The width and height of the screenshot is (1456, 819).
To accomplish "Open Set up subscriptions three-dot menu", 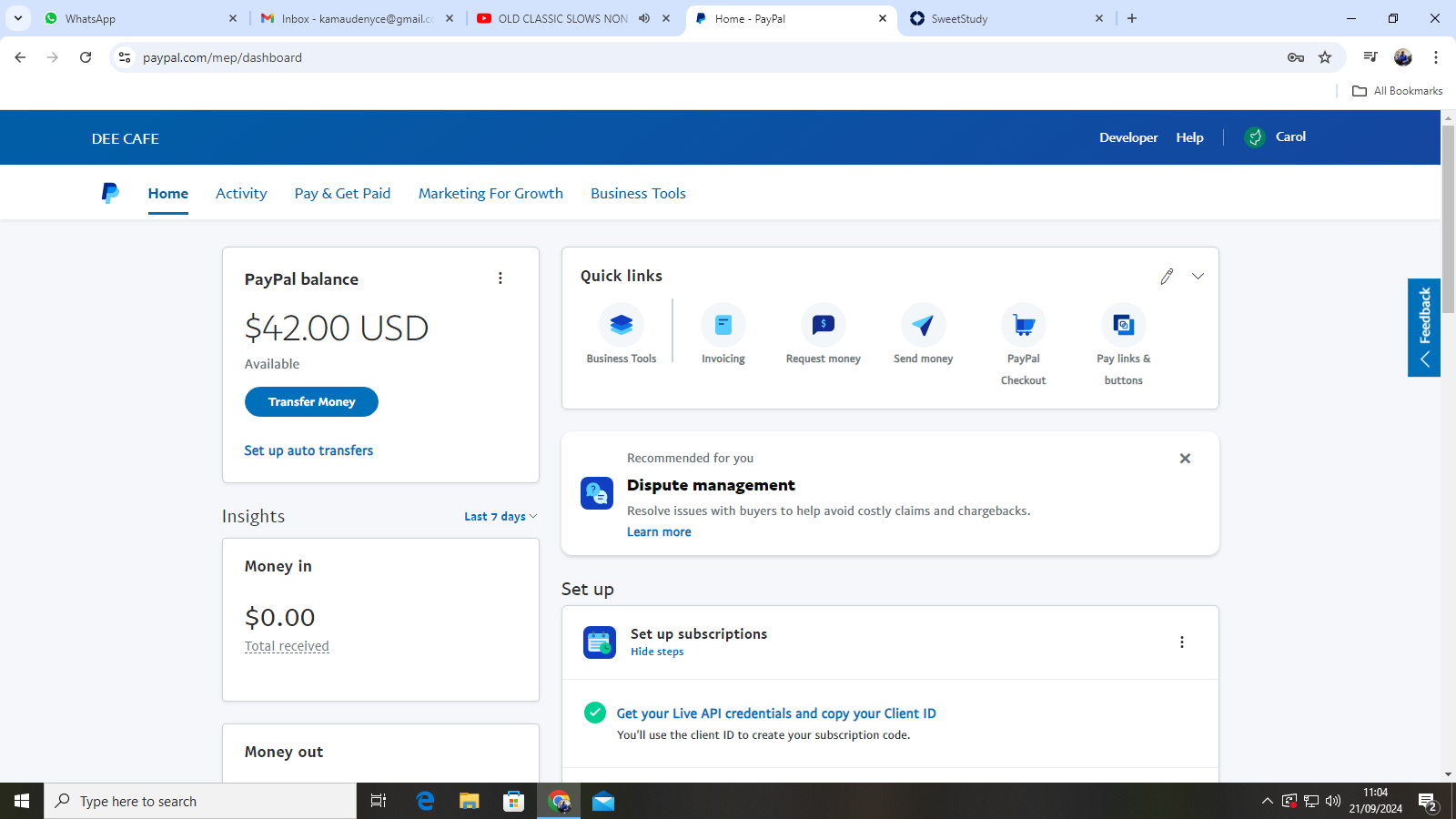I will tap(1182, 642).
